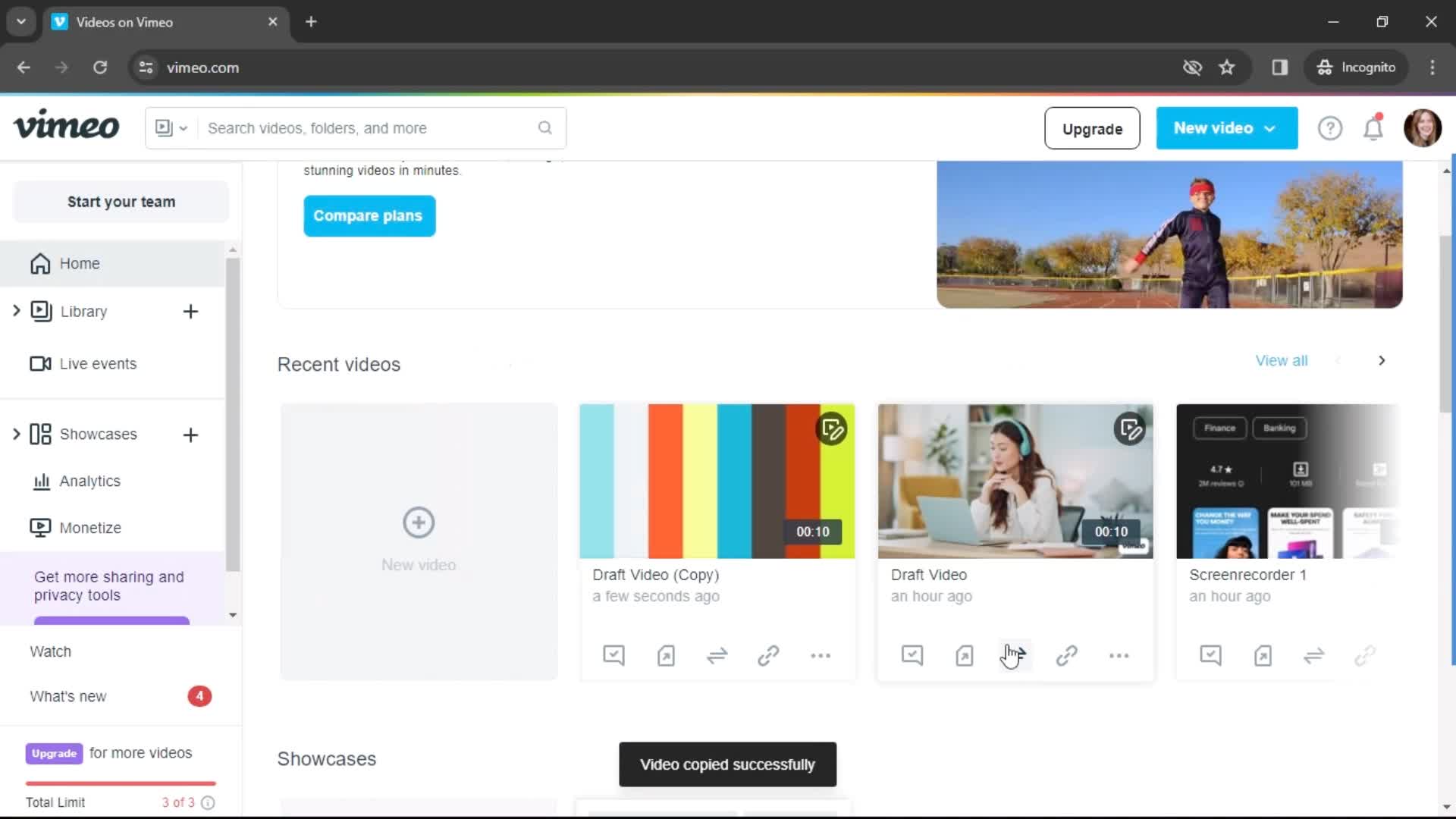This screenshot has height=819, width=1456.
Task: Open Home in the sidebar
Action: (x=112, y=264)
